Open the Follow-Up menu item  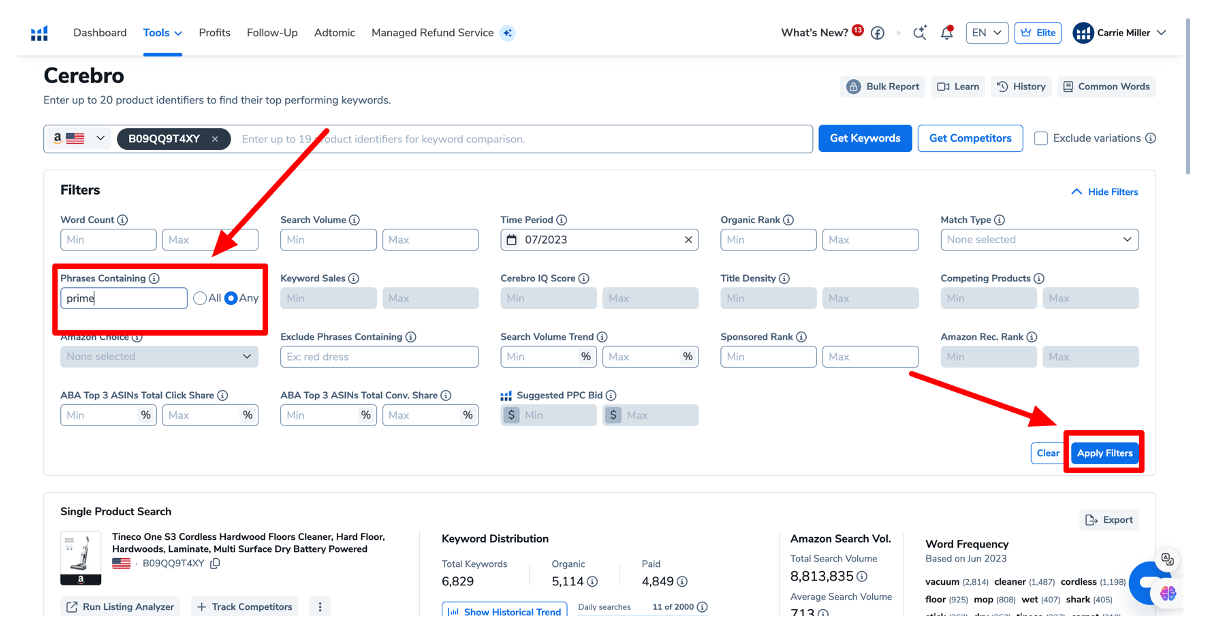click(x=272, y=33)
